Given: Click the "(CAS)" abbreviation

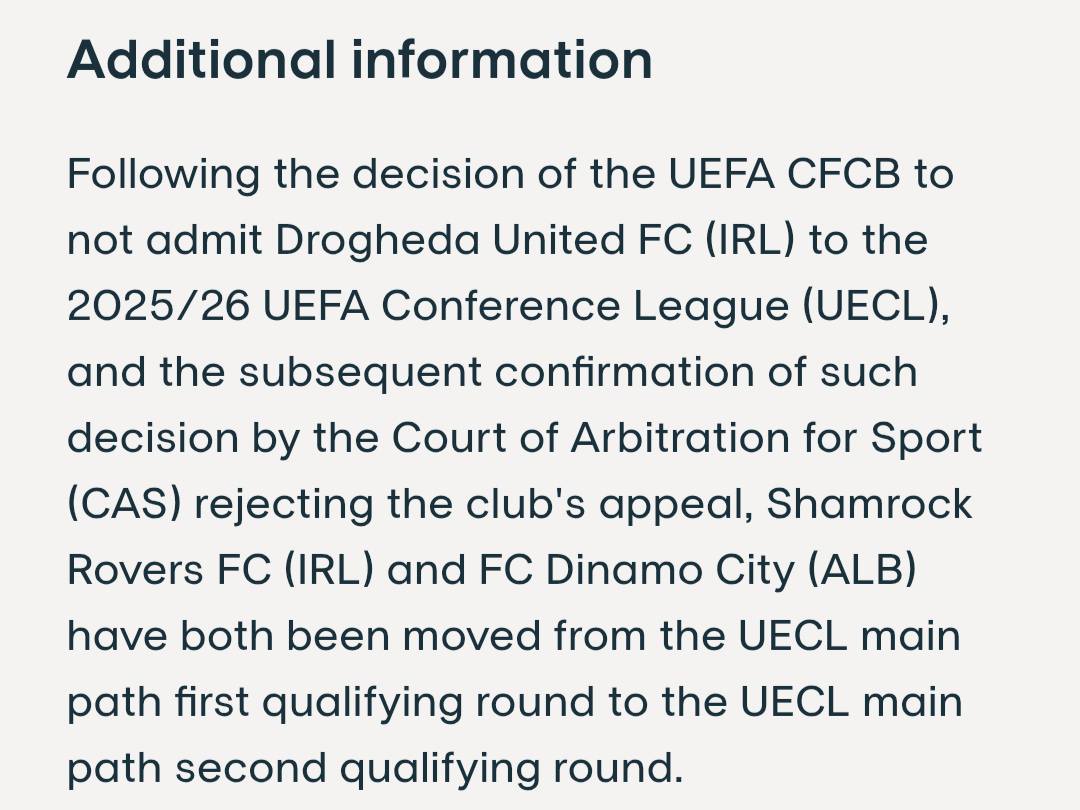Looking at the screenshot, I should (124, 504).
